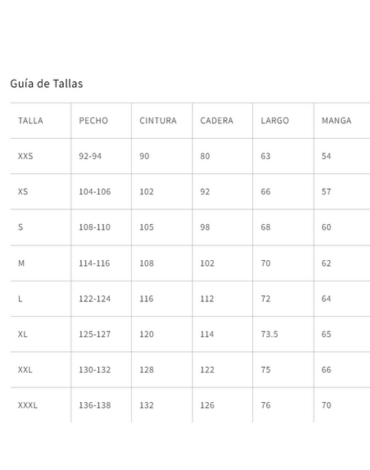Click the XL size row label
The width and height of the screenshot is (370, 470).
click(23, 334)
